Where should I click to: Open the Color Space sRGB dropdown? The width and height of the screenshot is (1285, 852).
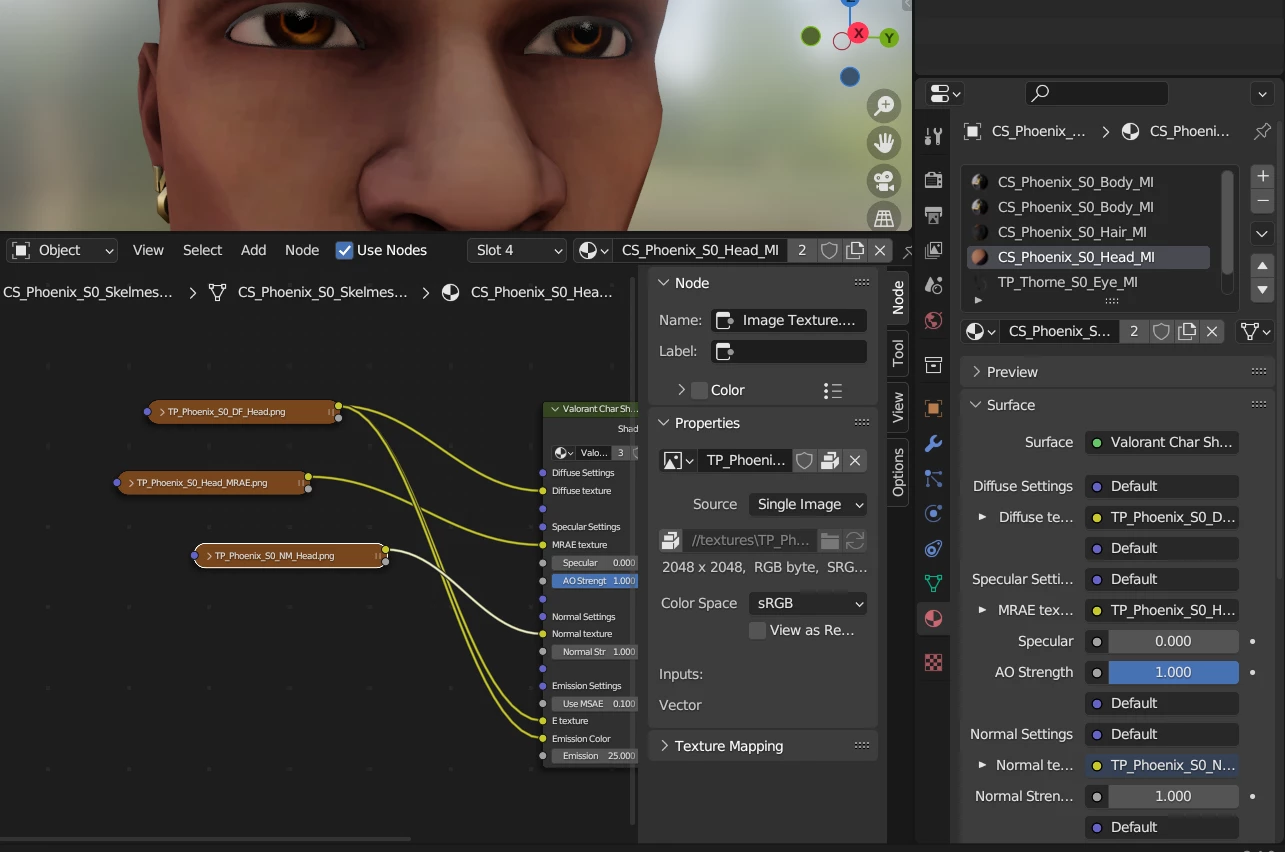(x=808, y=603)
